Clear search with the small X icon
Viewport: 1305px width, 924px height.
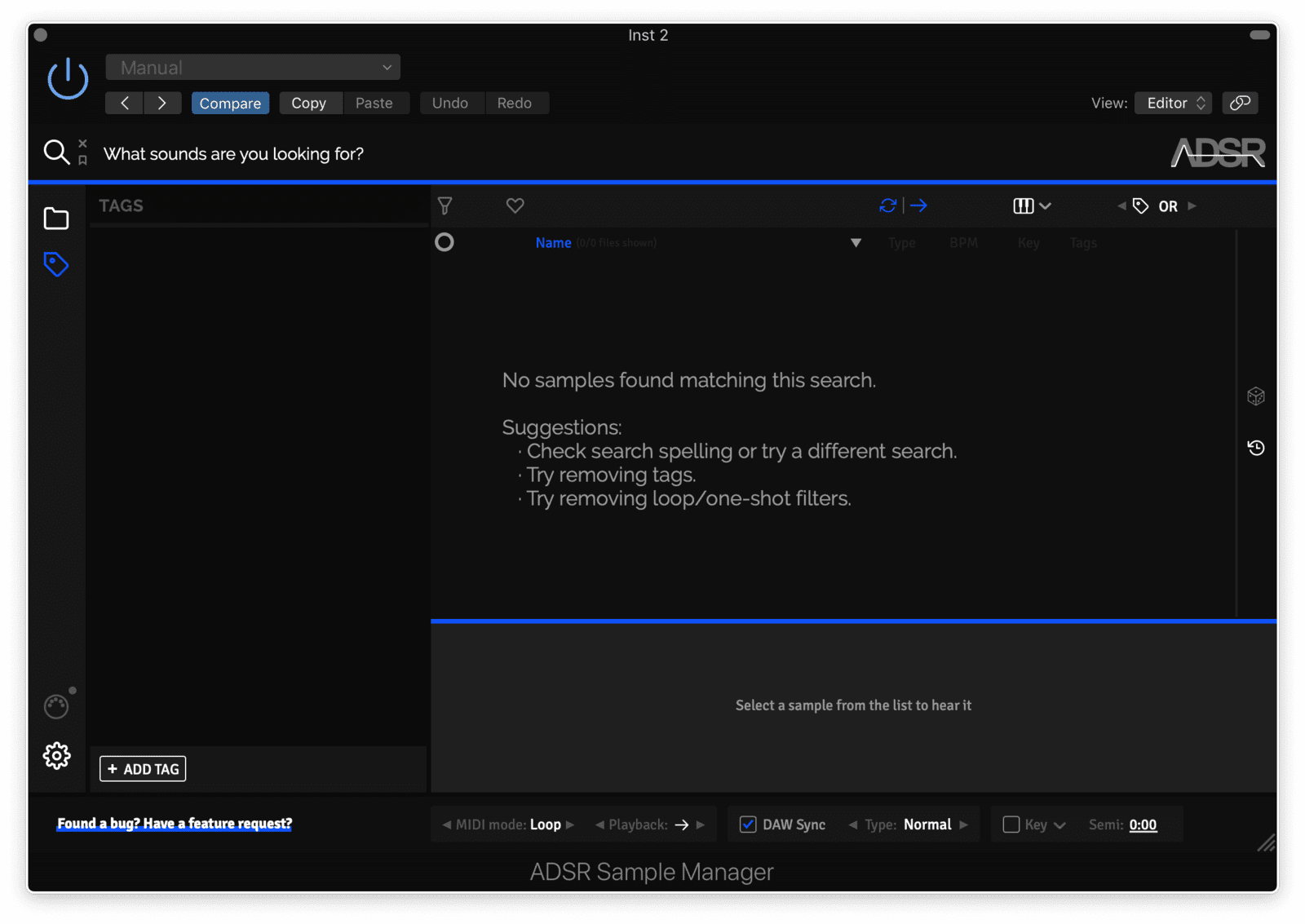click(x=82, y=144)
